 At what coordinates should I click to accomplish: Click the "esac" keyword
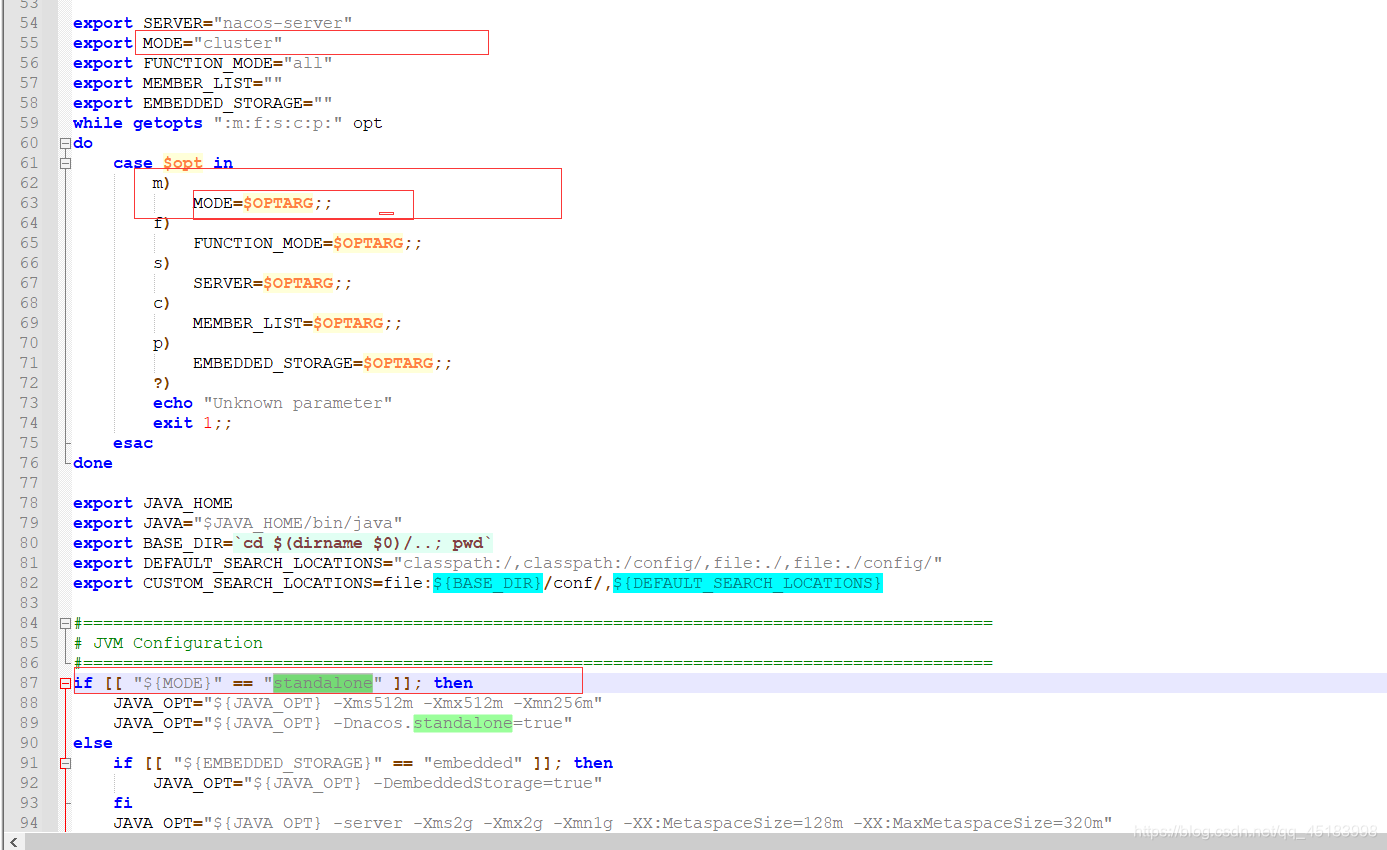pos(133,443)
